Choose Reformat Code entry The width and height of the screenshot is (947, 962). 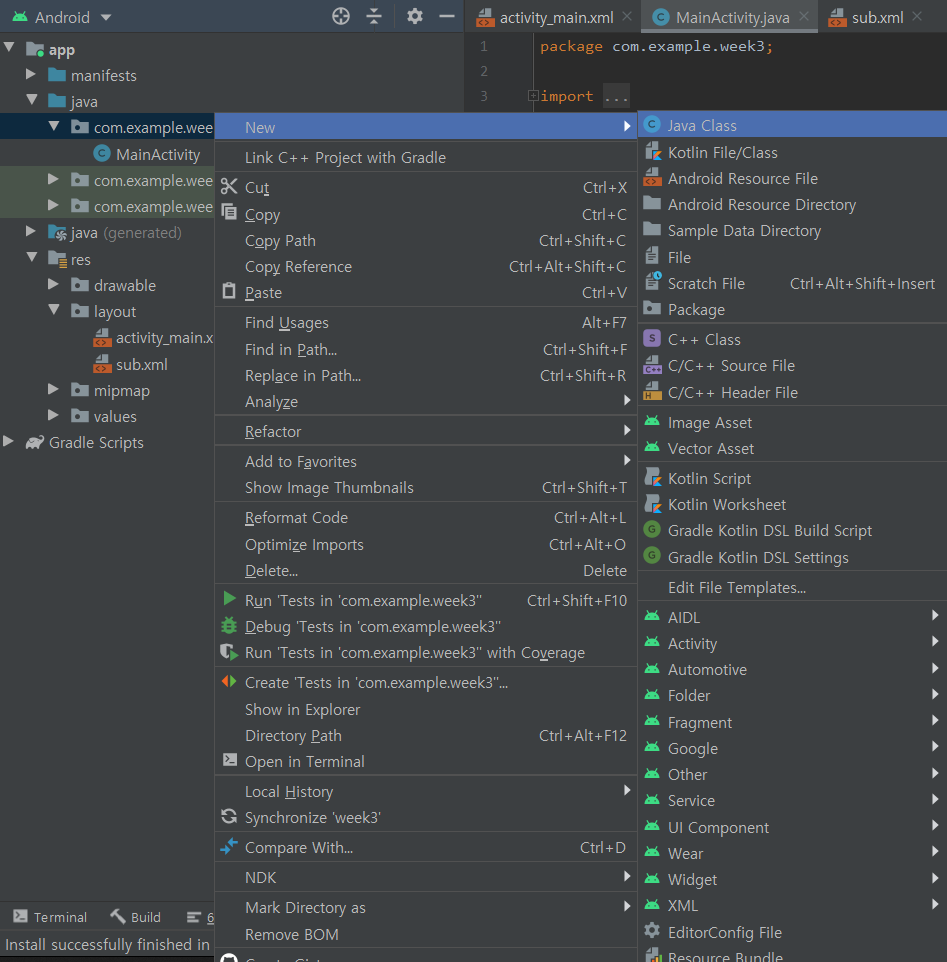[x=425, y=518]
